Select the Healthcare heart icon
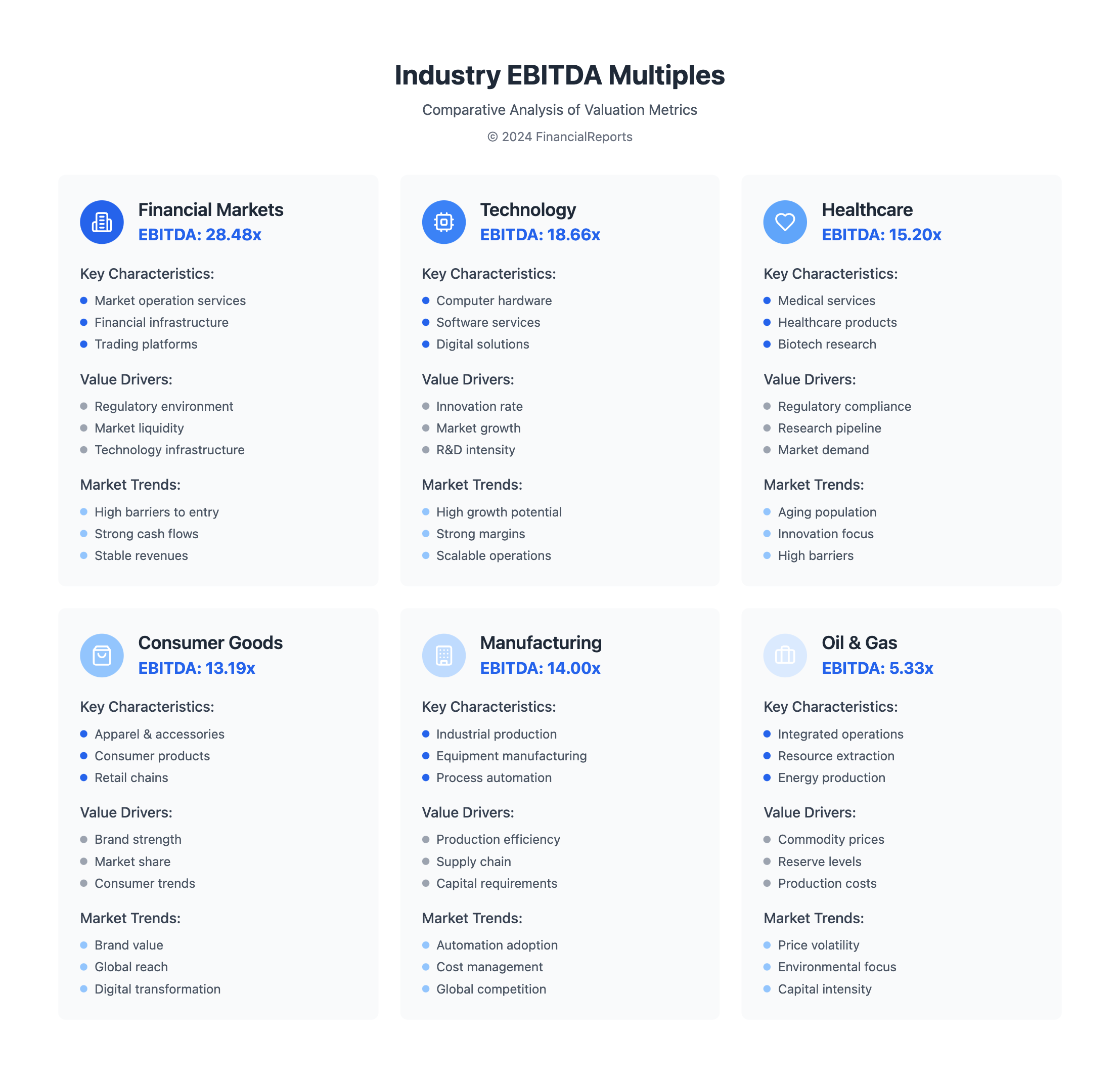 pos(785,222)
